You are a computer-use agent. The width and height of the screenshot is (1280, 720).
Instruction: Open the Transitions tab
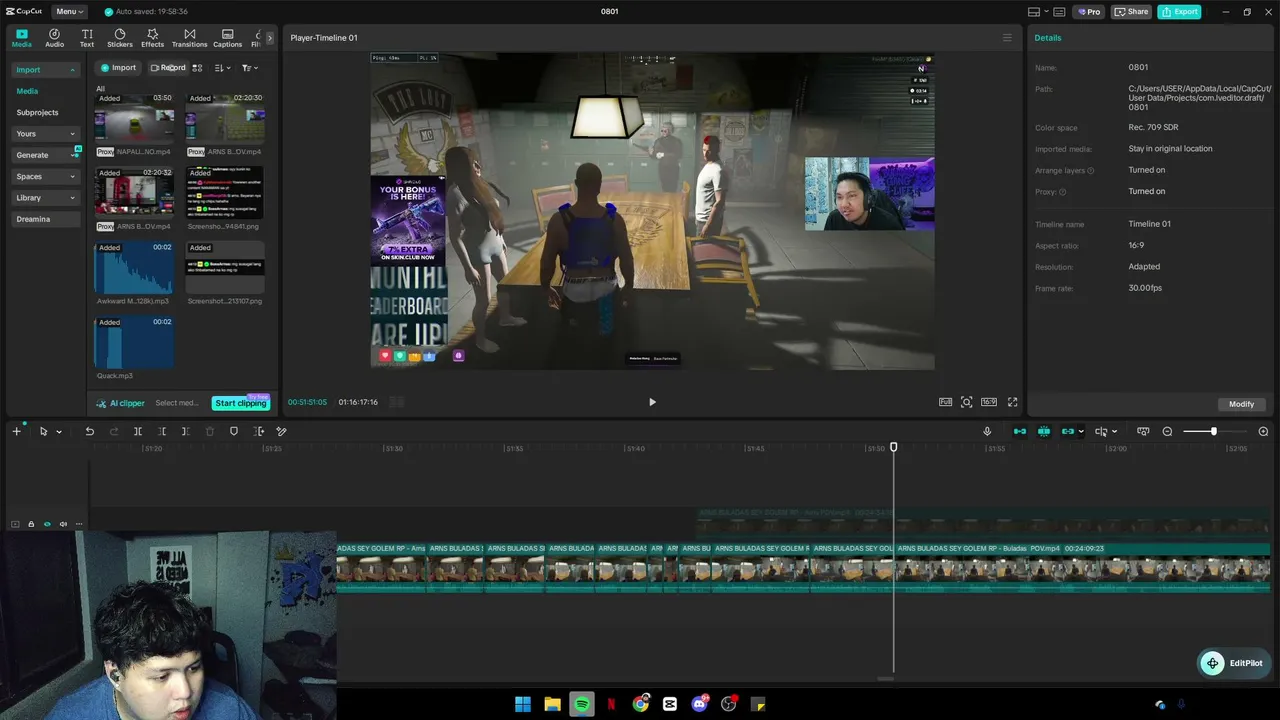coord(189,38)
